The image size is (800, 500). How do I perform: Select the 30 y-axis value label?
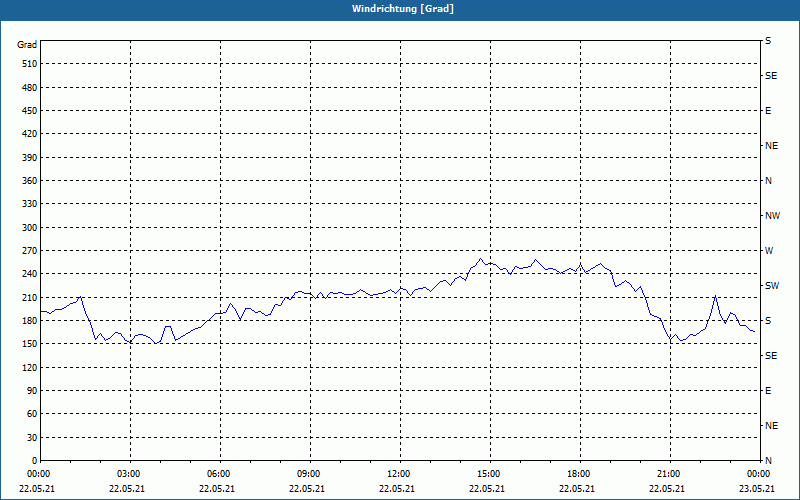(32, 437)
